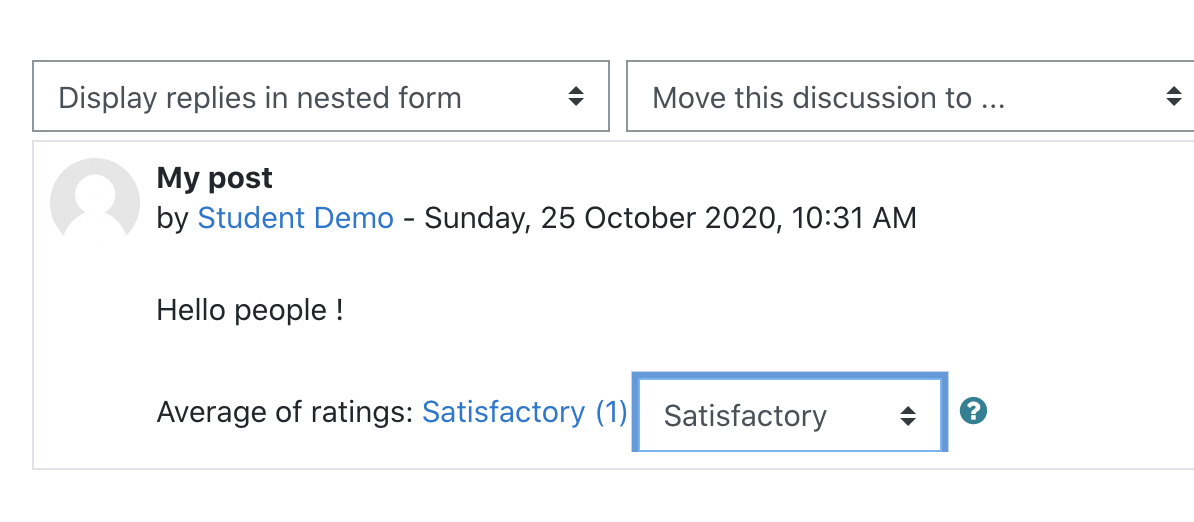Click the 10:31 AM time text
1194x522 pixels.
854,218
